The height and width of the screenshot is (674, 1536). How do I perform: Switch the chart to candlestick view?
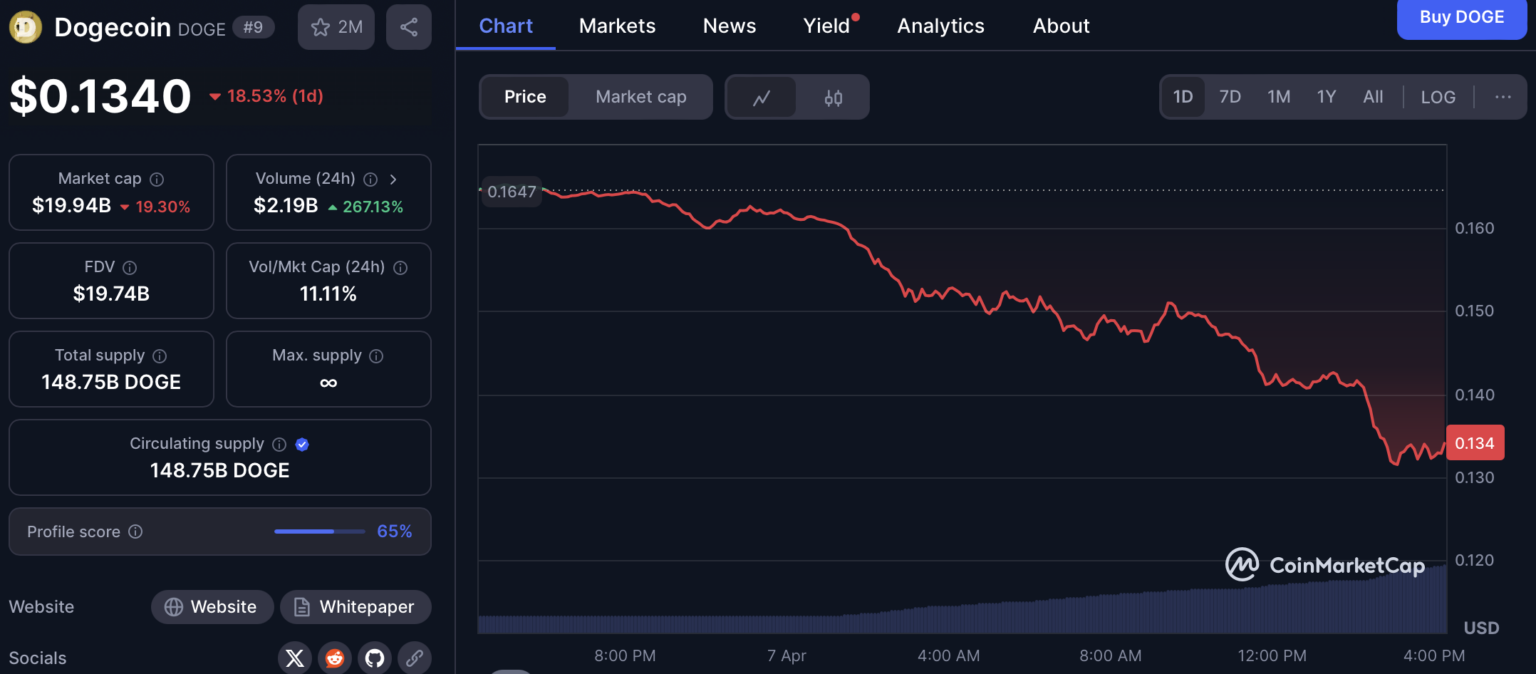(x=835, y=96)
